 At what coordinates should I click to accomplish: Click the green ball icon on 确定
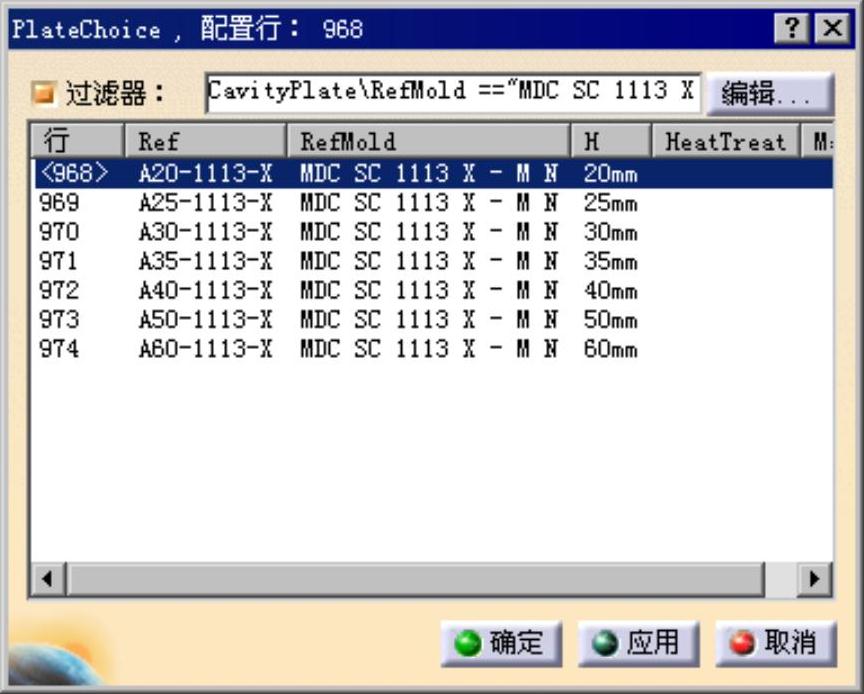[x=468, y=644]
